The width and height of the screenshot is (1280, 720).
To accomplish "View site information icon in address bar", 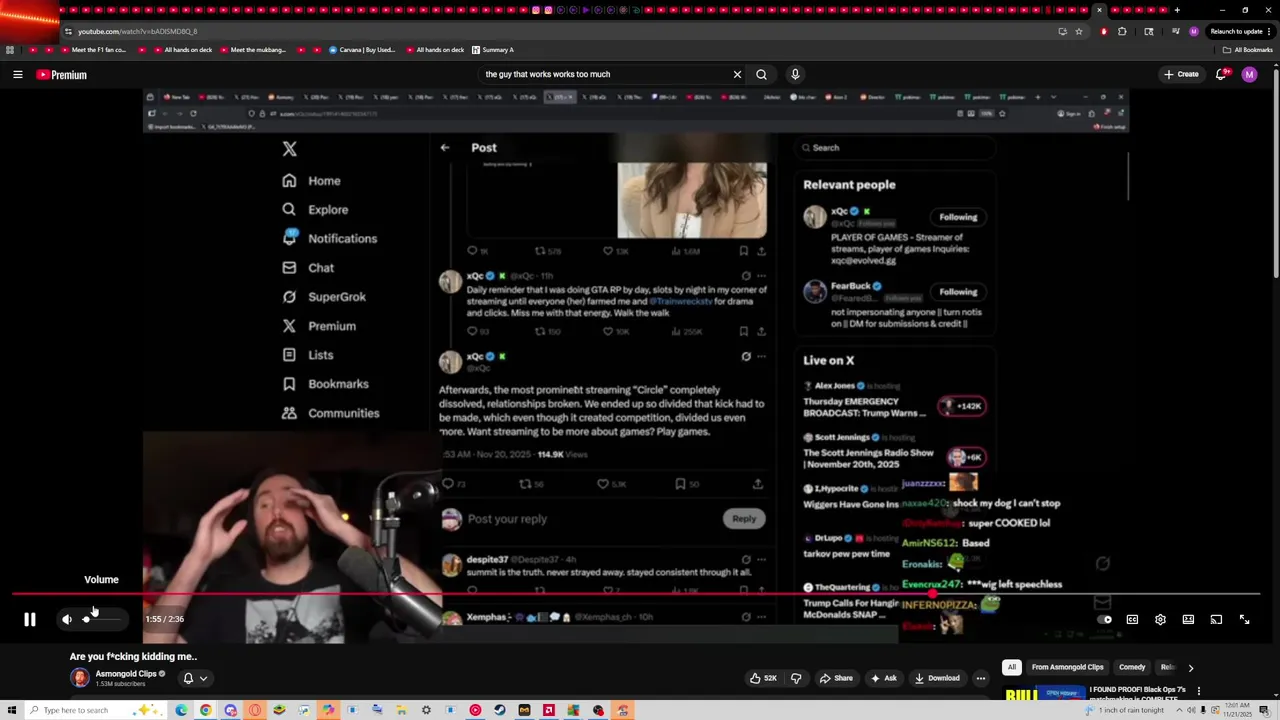I will pyautogui.click(x=68, y=31).
